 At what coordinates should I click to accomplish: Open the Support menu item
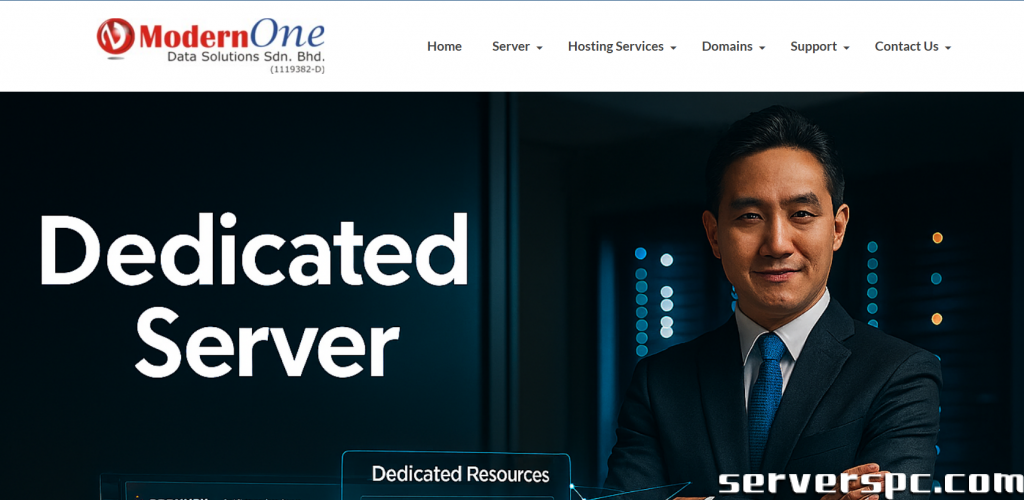pyautogui.click(x=813, y=46)
